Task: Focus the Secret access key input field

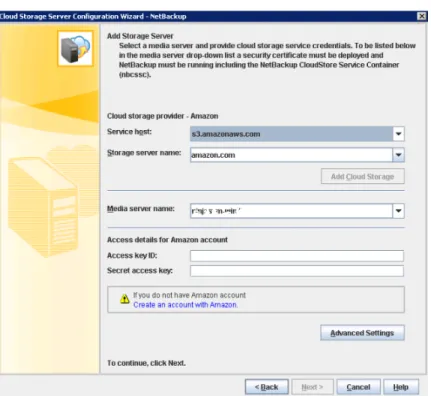Action: (297, 271)
